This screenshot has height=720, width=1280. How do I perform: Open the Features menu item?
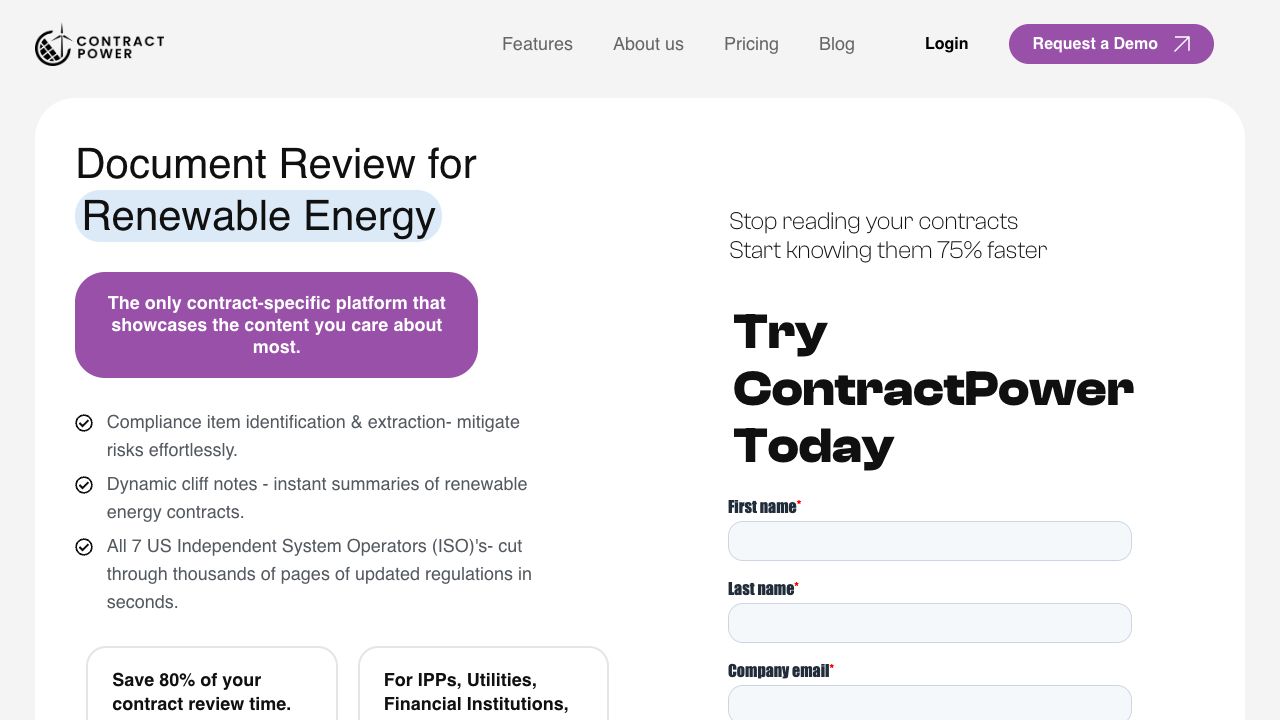point(537,44)
